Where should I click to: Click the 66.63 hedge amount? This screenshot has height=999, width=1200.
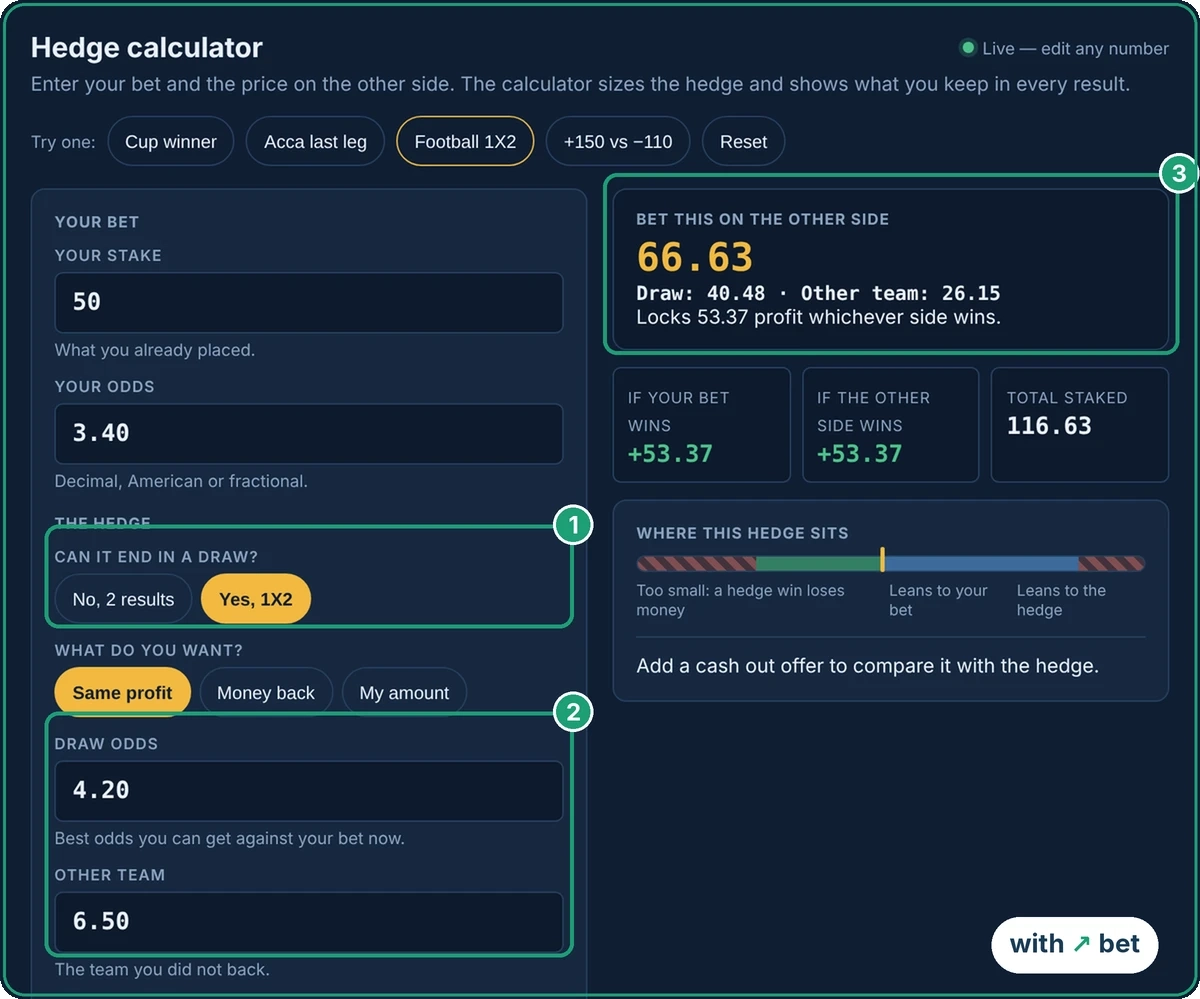click(695, 257)
